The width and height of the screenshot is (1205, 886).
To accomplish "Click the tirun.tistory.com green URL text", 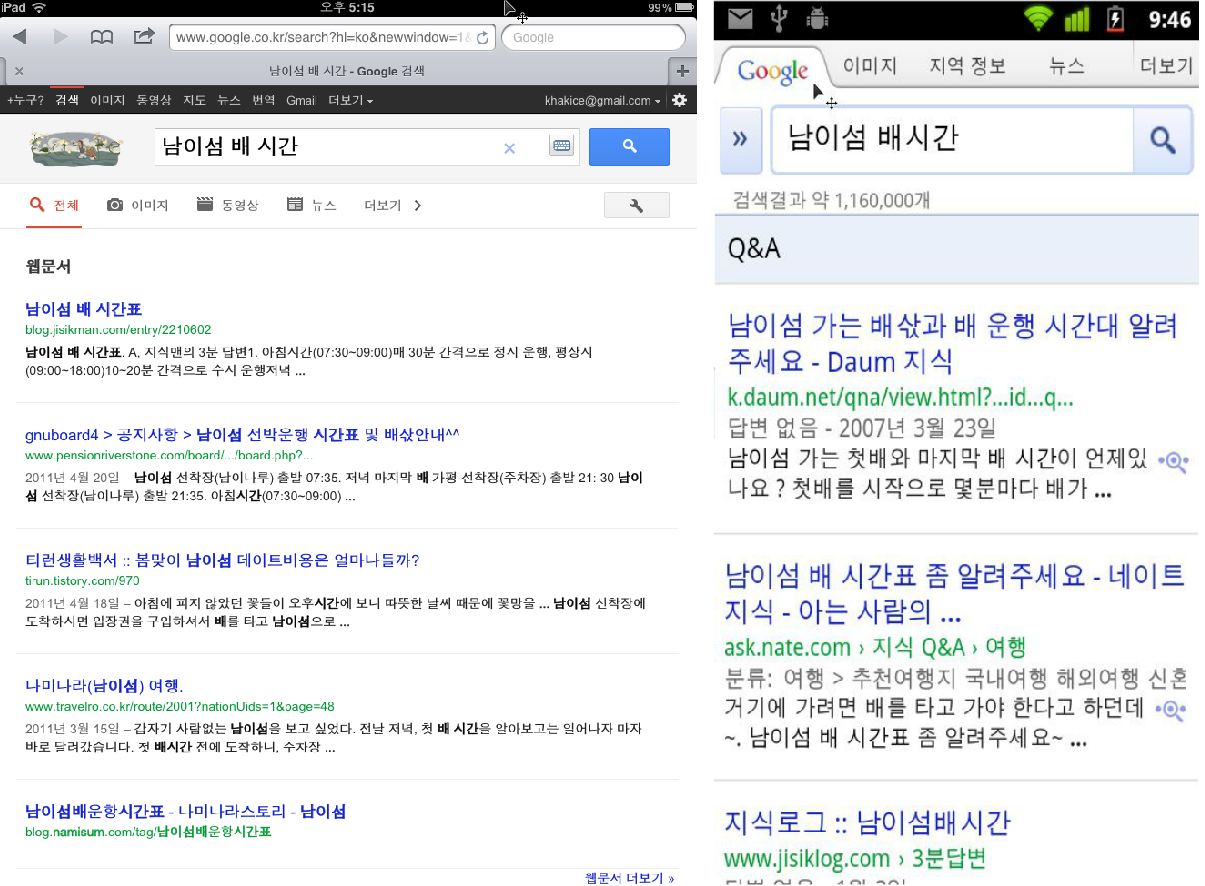I will click(x=82, y=580).
